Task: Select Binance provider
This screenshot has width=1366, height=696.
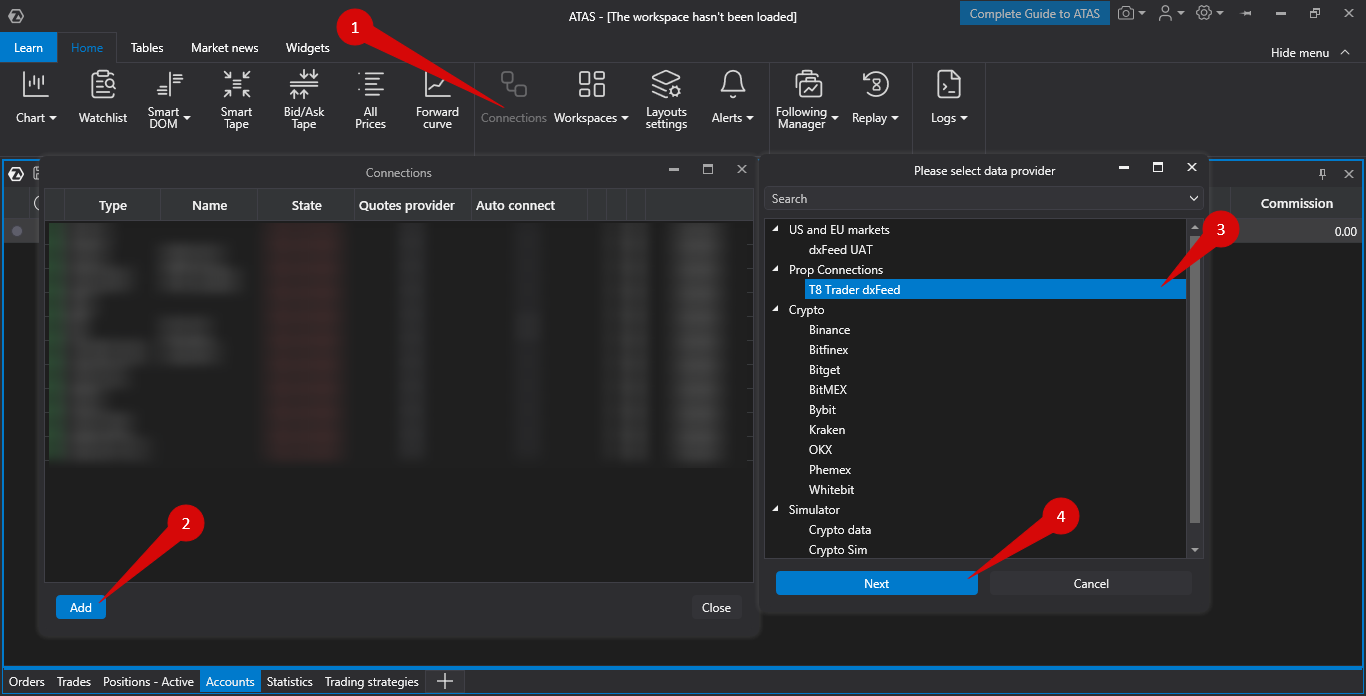Action: click(x=830, y=329)
